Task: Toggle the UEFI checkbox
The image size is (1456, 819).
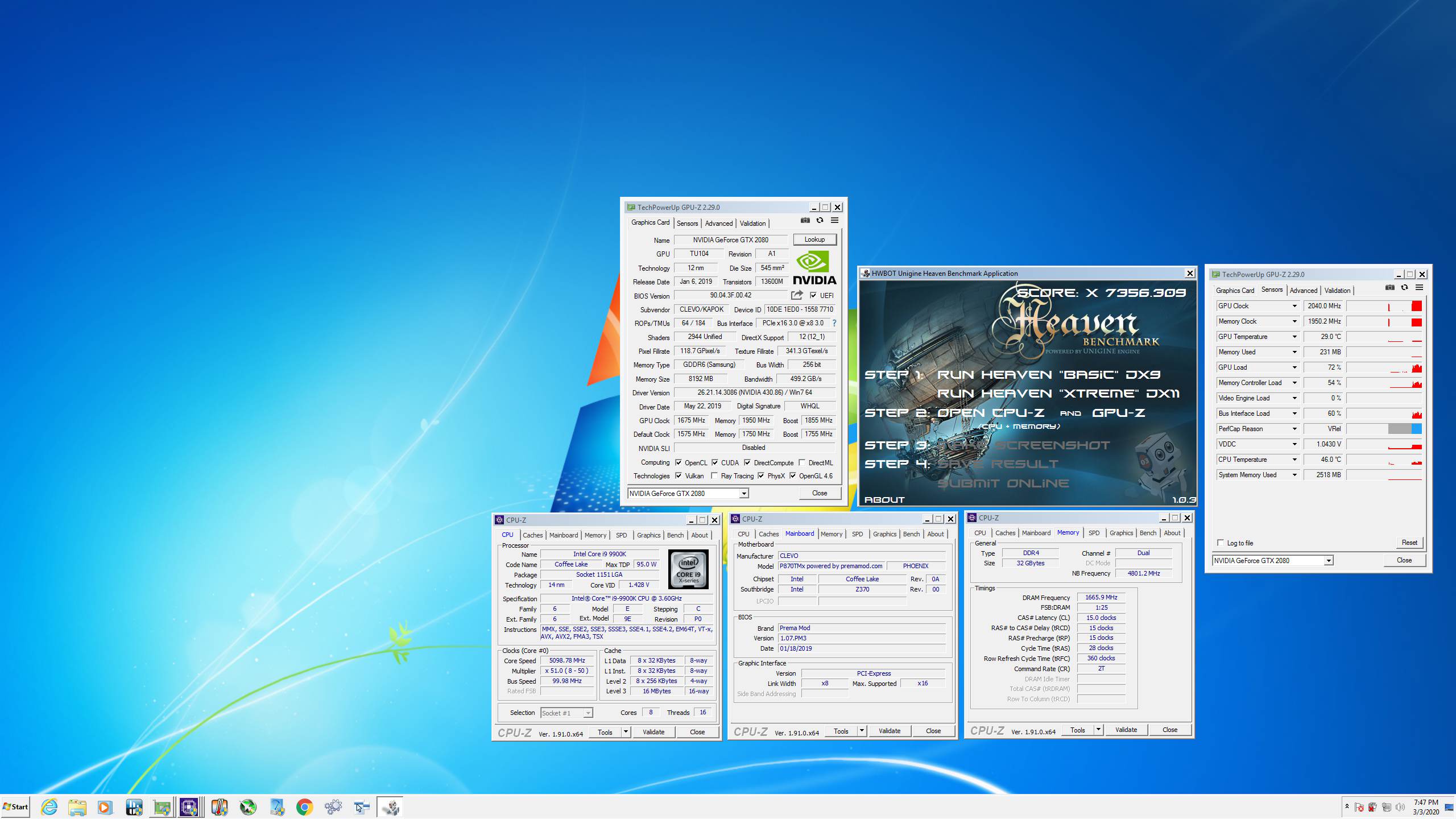Action: coord(813,295)
